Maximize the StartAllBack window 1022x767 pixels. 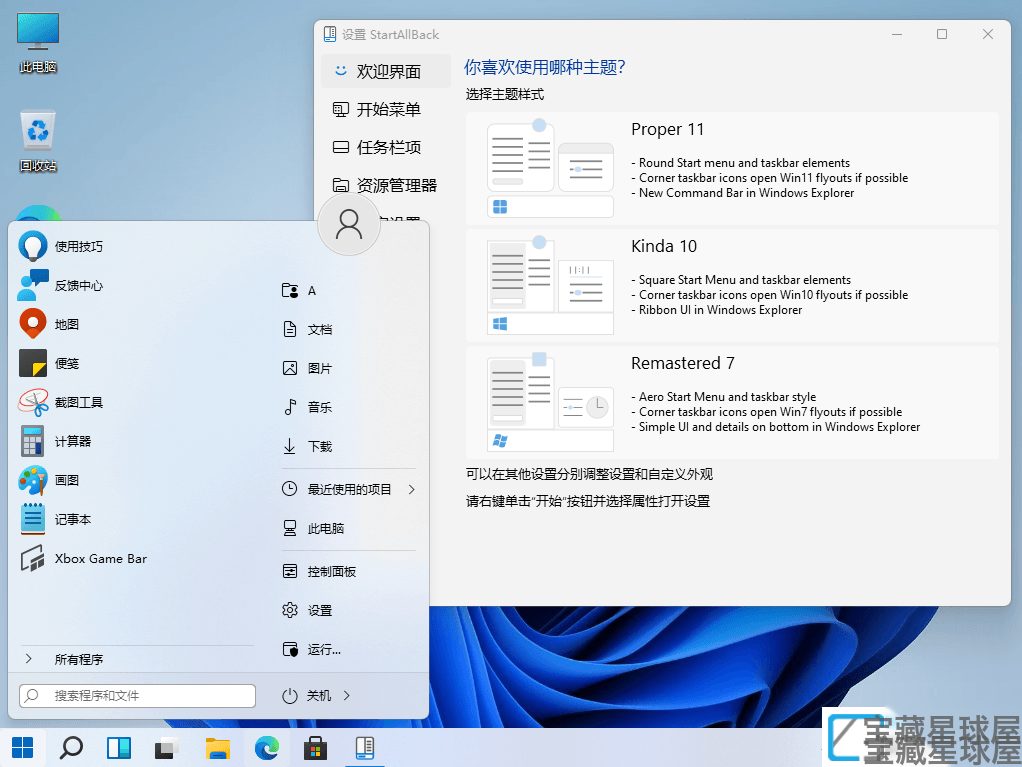942,34
